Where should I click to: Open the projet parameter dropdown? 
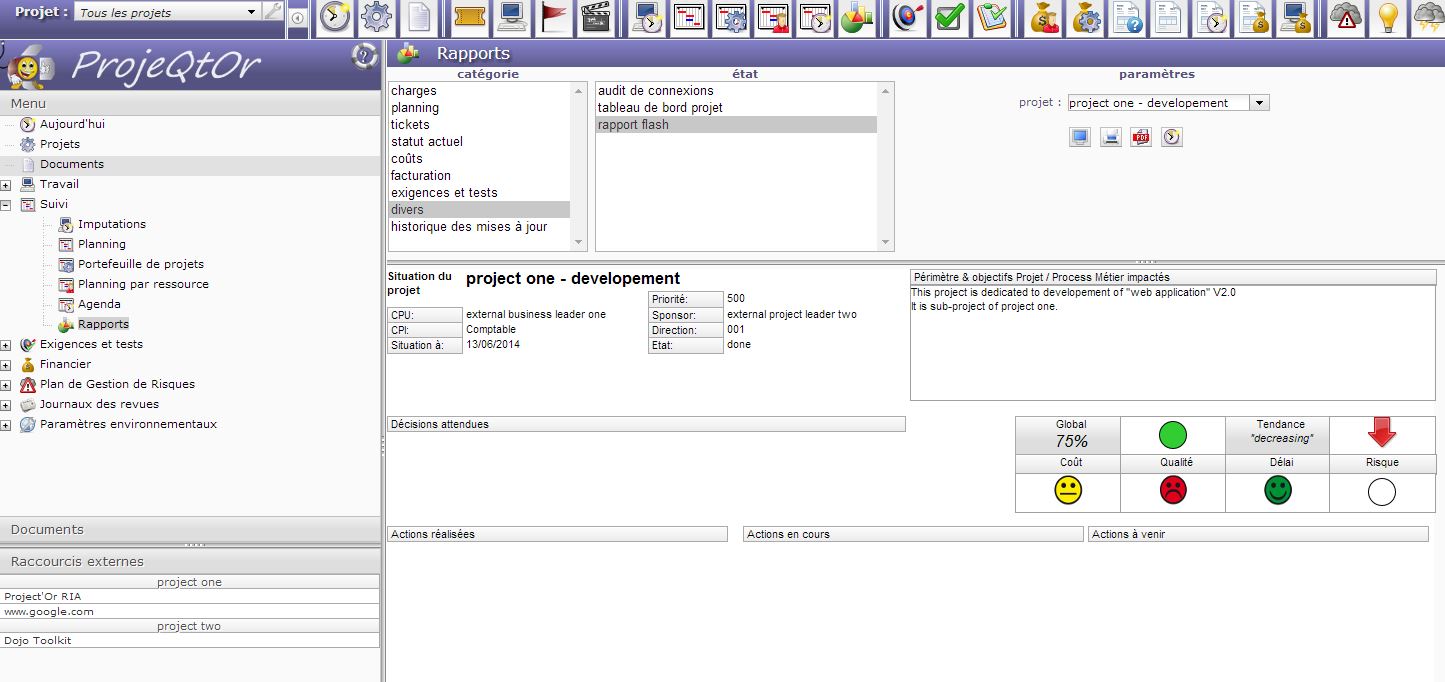(x=1259, y=103)
